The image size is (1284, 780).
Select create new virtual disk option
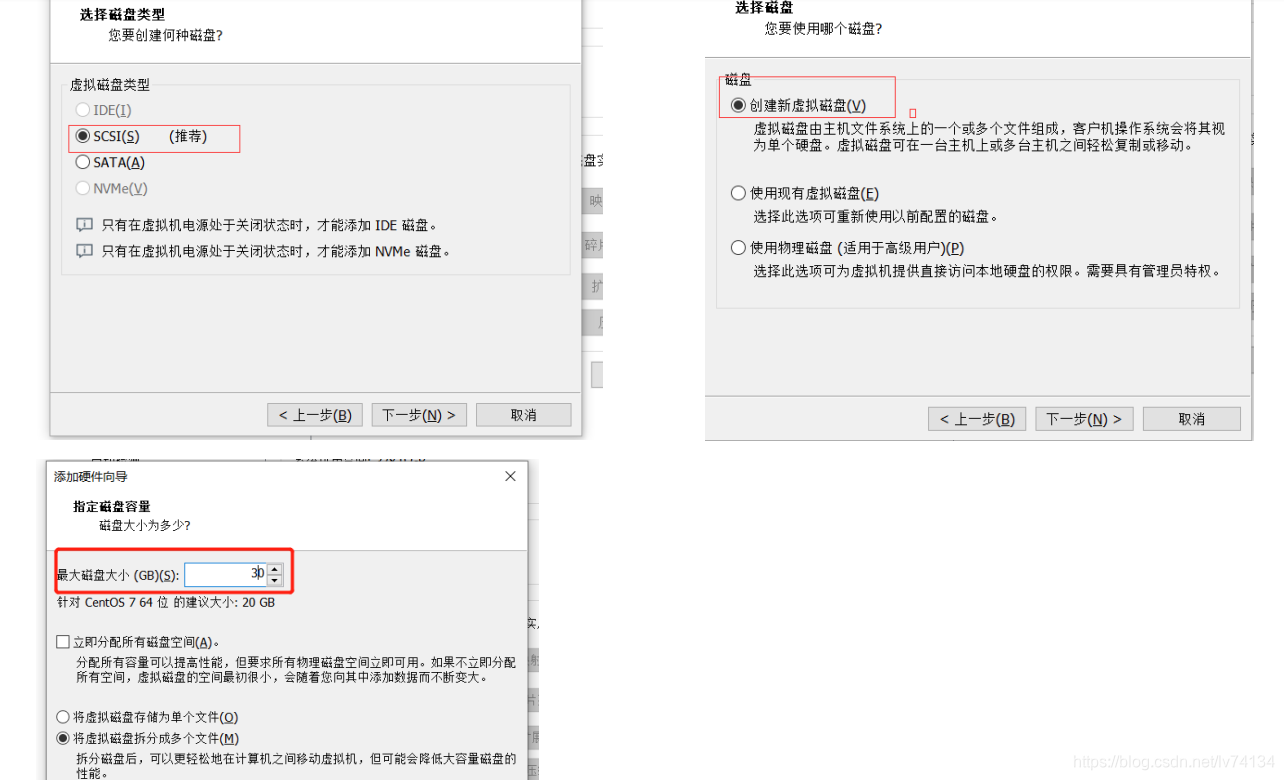click(x=738, y=105)
